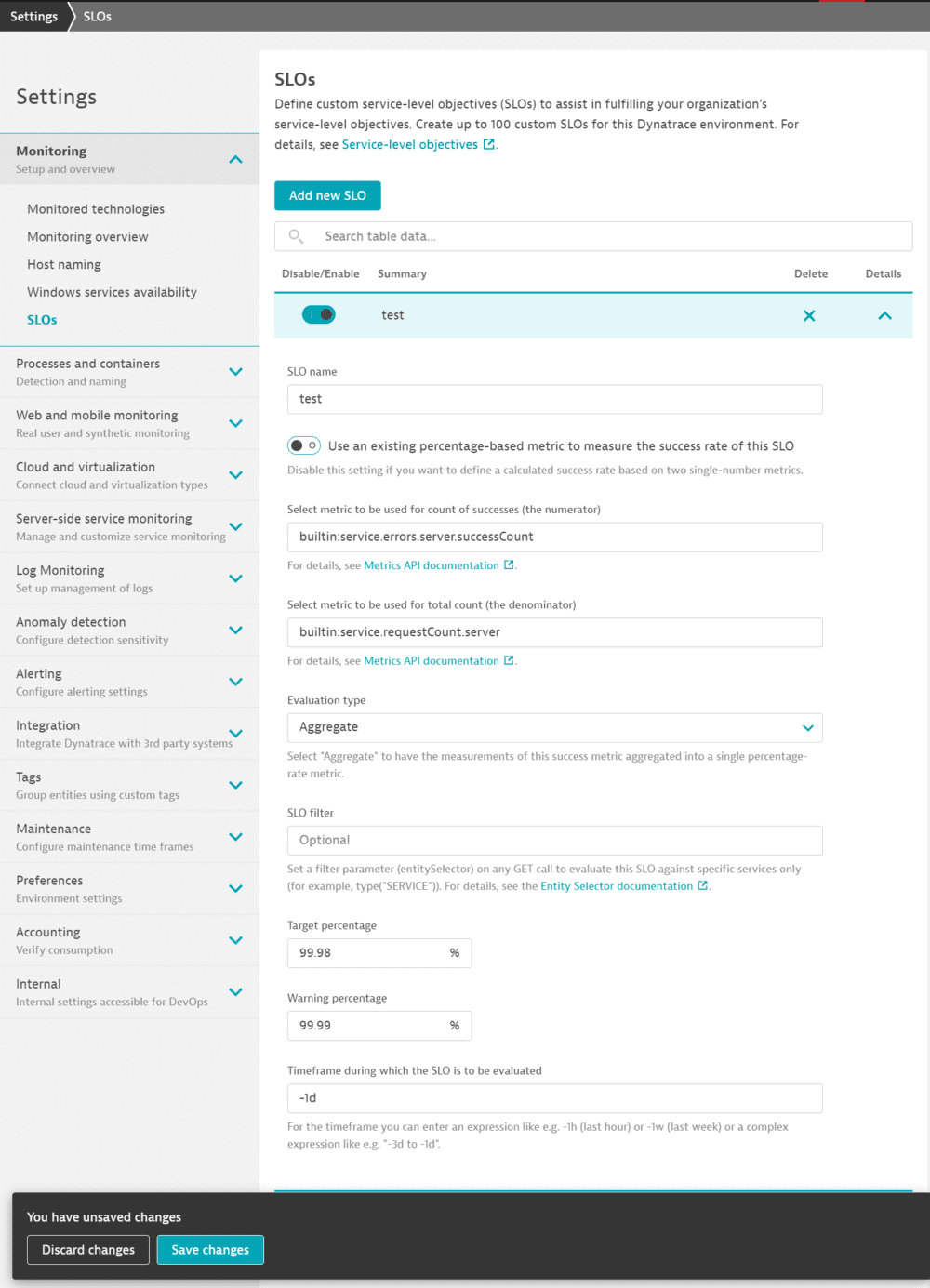Select Monitored technologies in the sidebar

96,208
